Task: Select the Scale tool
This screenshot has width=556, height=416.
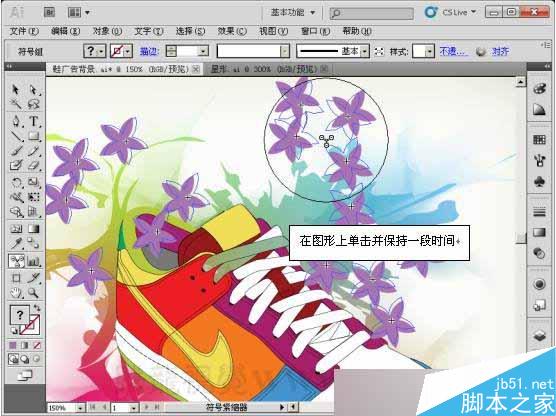Action: (x=34, y=183)
